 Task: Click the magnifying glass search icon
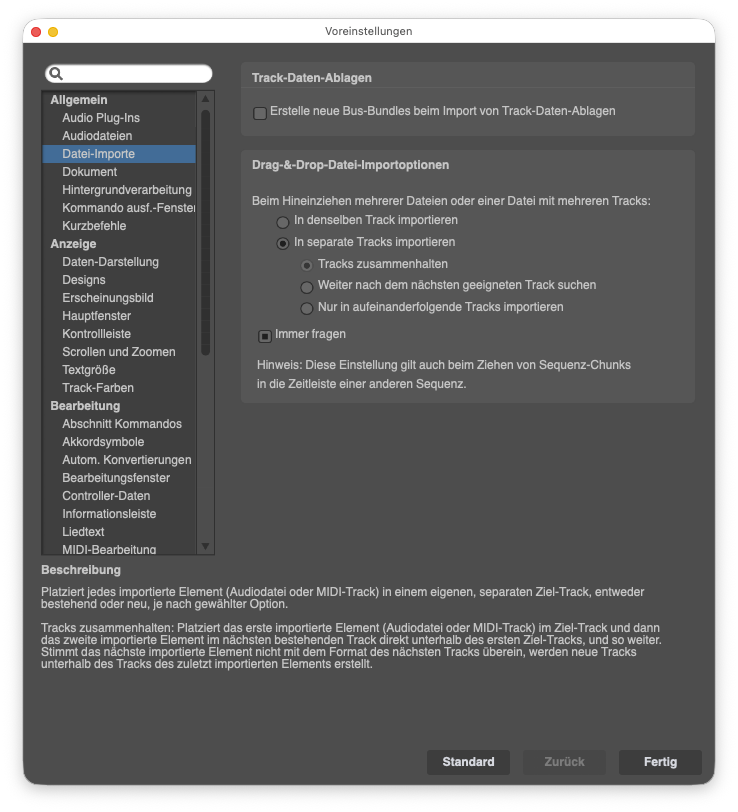pos(56,74)
